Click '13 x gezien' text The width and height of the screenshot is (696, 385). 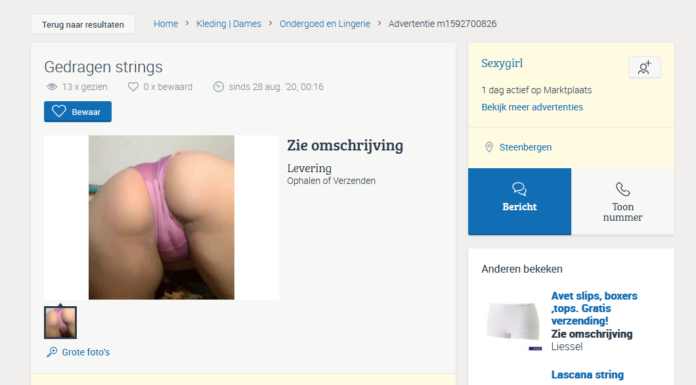[84, 87]
